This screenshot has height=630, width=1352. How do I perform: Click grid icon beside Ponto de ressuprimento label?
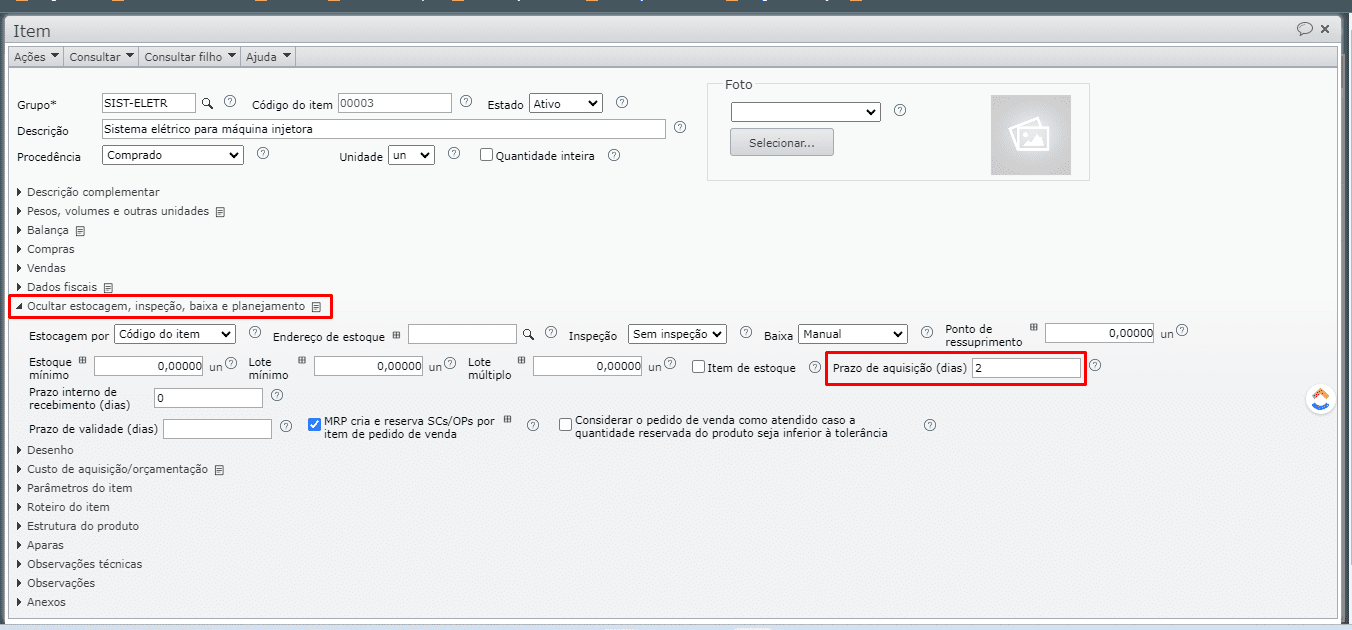point(1034,327)
